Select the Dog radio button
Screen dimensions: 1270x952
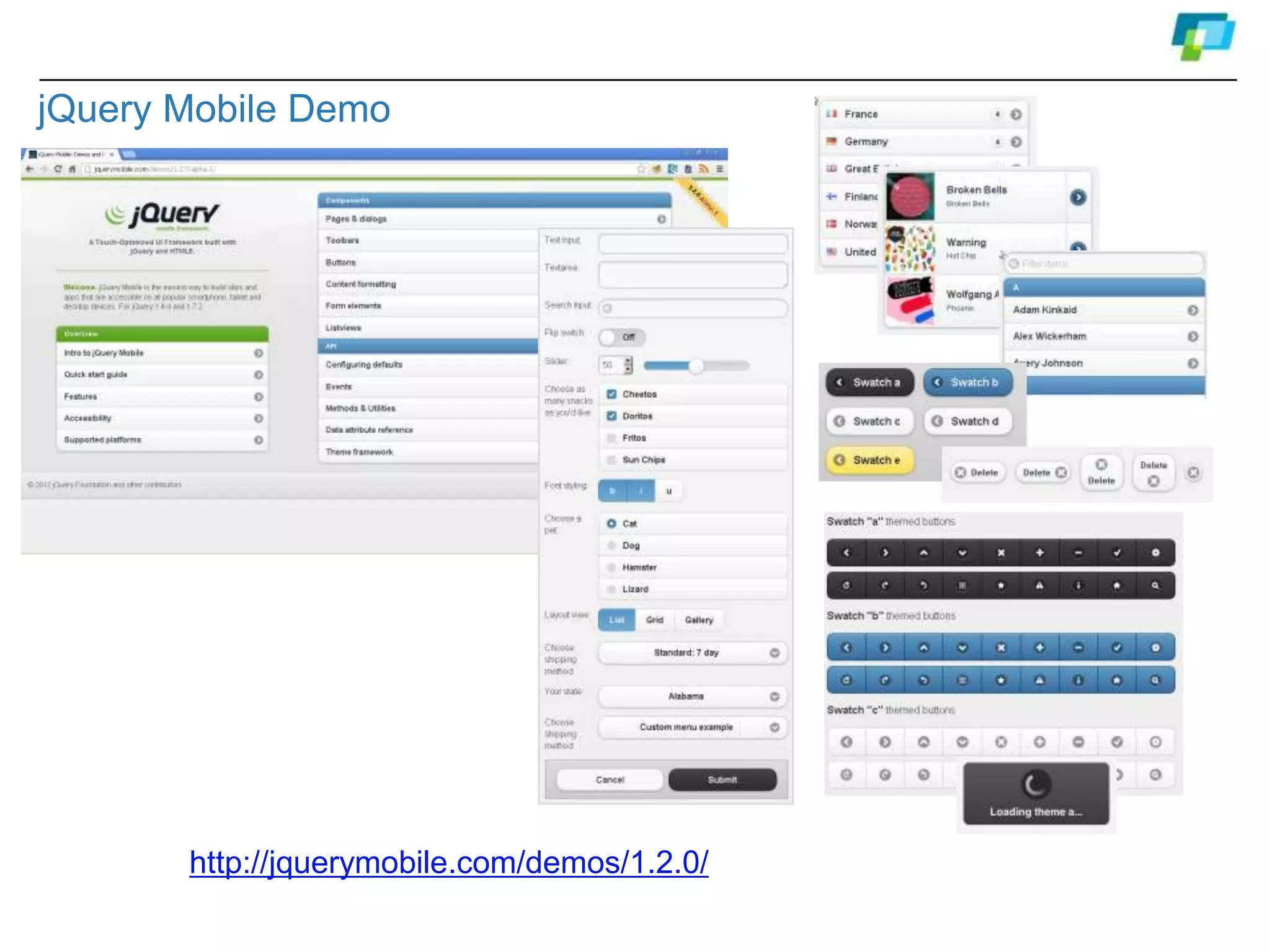(x=611, y=545)
